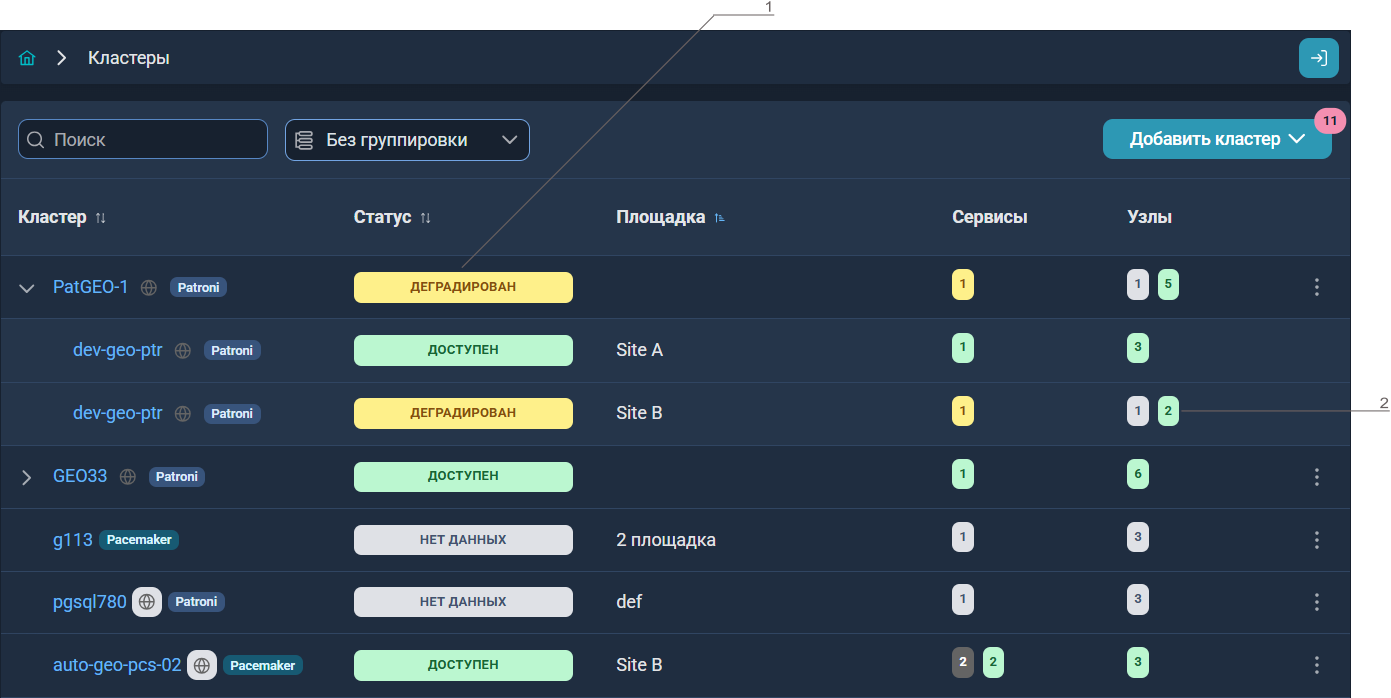
Task: Open three-dot menu for pgsql780
Action: 1317,602
